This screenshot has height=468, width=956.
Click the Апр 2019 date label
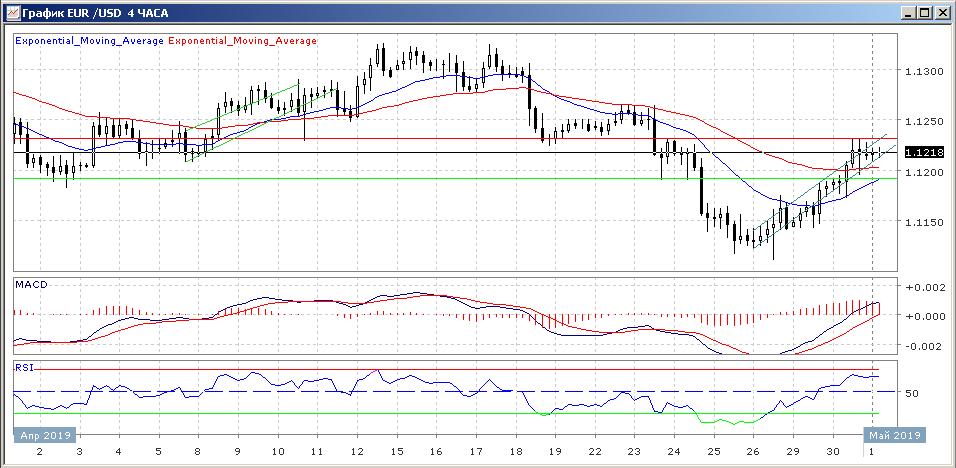pyautogui.click(x=44, y=436)
